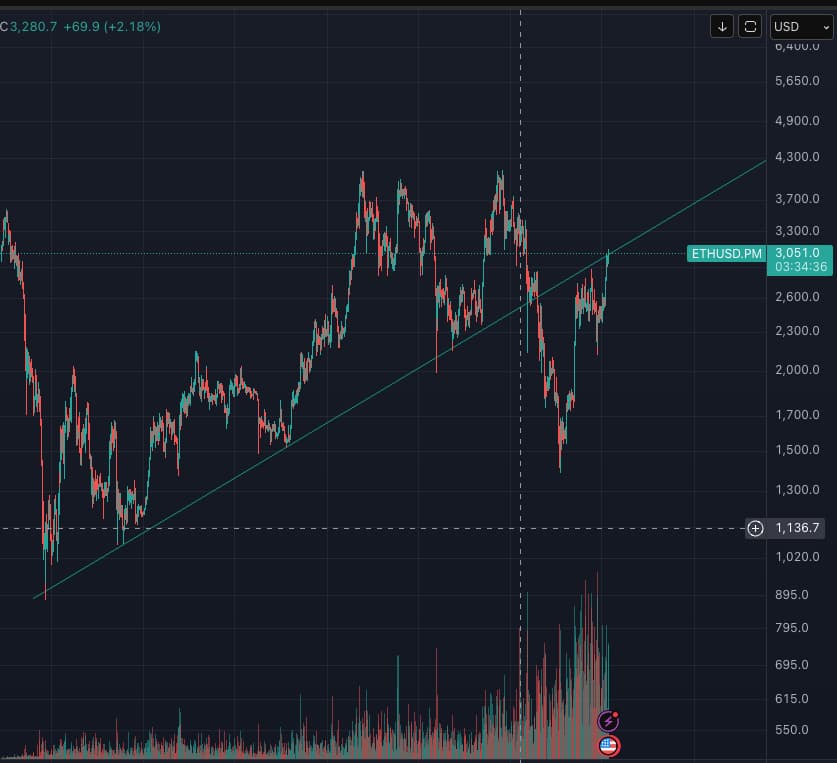This screenshot has height=763, width=837.
Task: Open the USD currency dropdown
Action: coord(799,27)
